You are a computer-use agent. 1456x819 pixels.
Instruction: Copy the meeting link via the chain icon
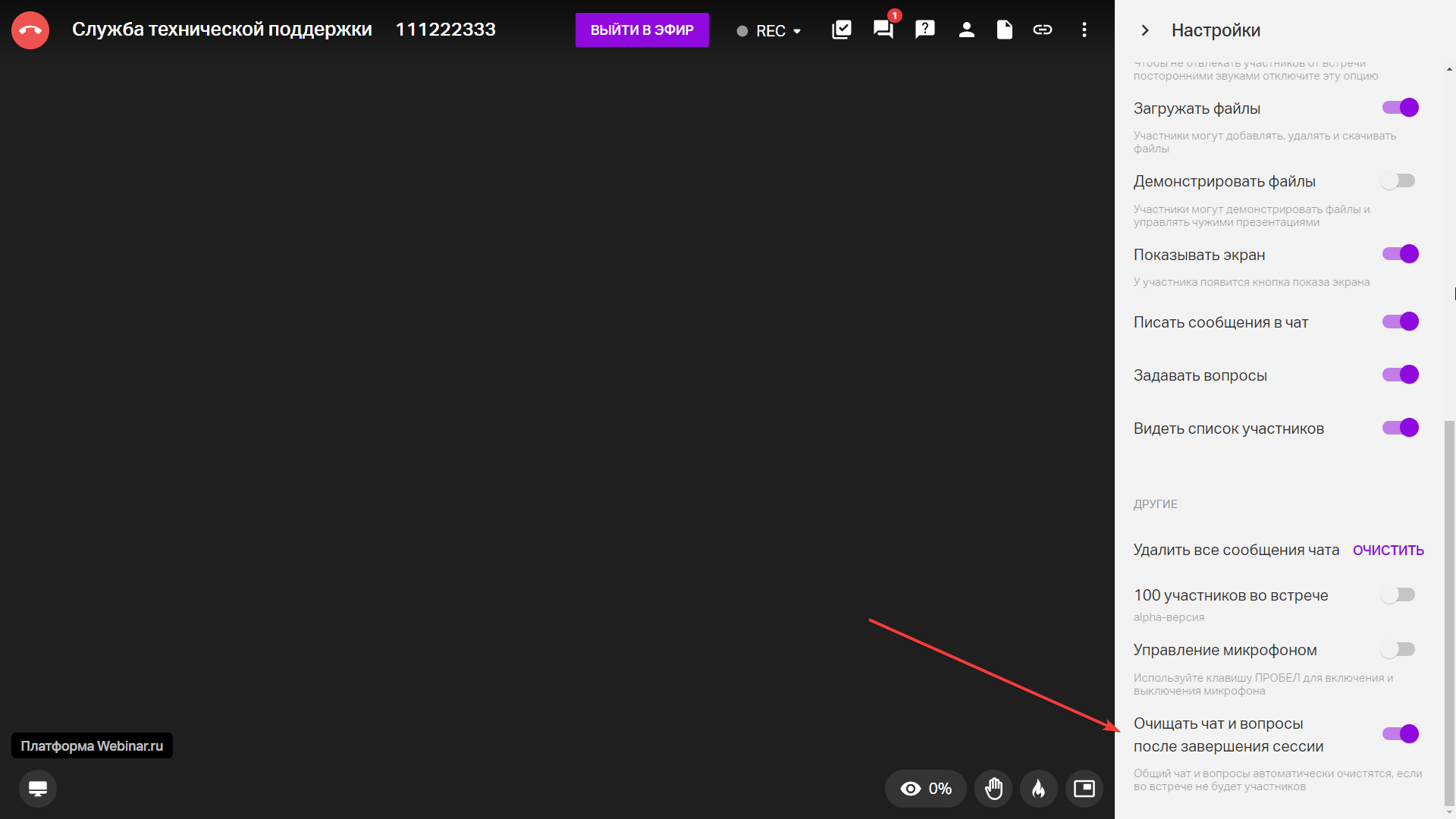[1043, 30]
